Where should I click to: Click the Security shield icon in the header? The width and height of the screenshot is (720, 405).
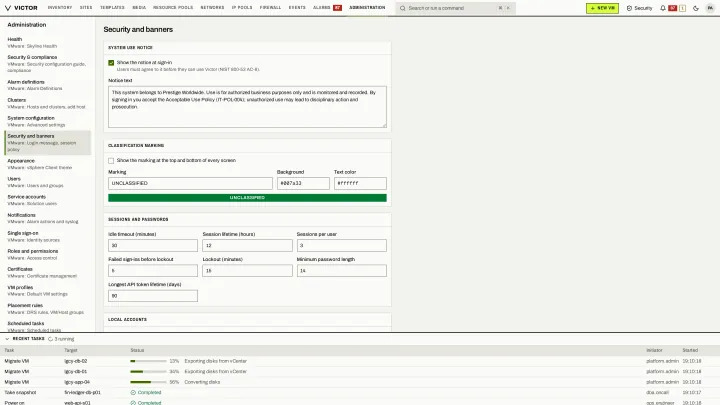point(629,8)
